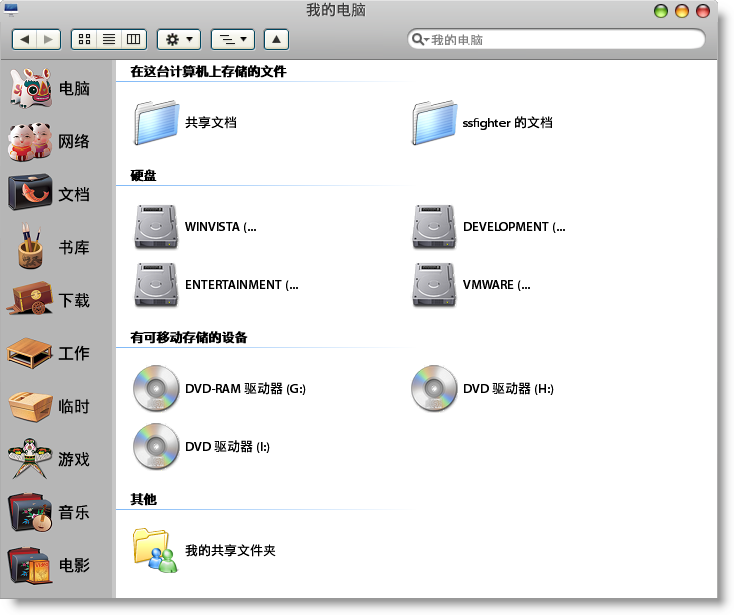Viewport: 734px width, 615px height.
Task: Open the gear action dropdown
Action: [x=180, y=39]
